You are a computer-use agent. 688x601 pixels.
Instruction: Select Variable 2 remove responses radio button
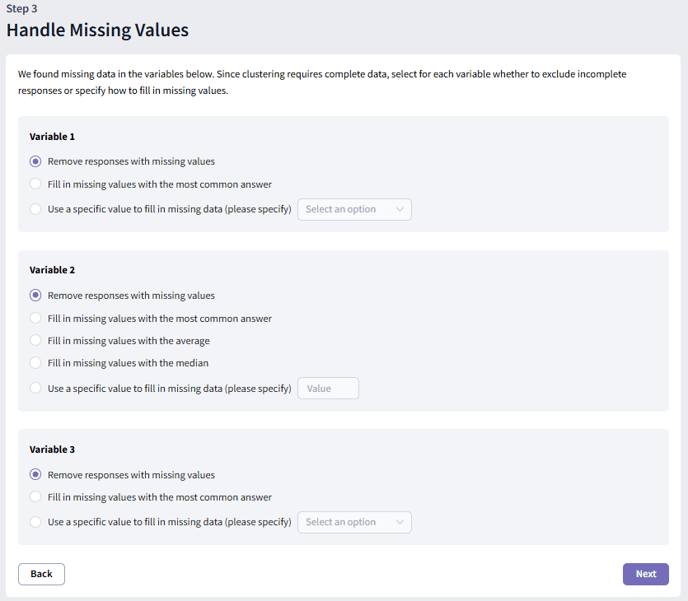tap(36, 295)
